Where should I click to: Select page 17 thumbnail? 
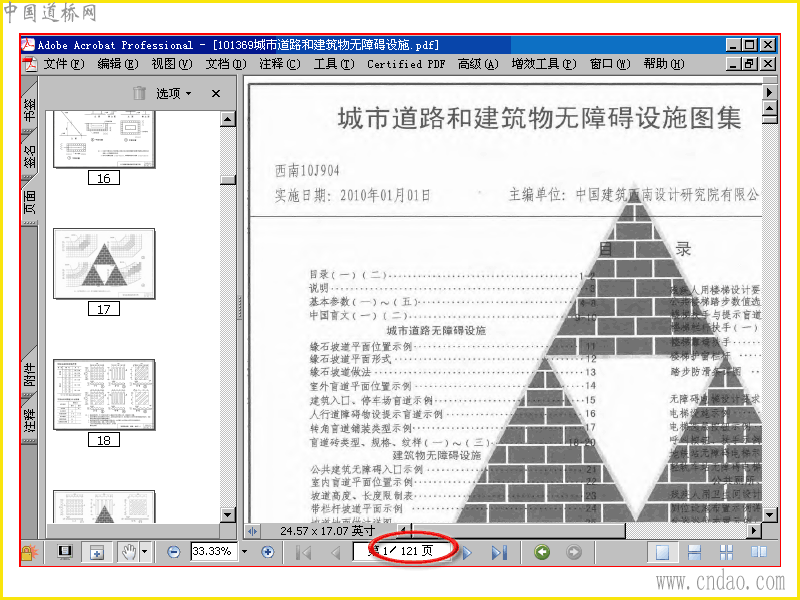click(x=104, y=264)
